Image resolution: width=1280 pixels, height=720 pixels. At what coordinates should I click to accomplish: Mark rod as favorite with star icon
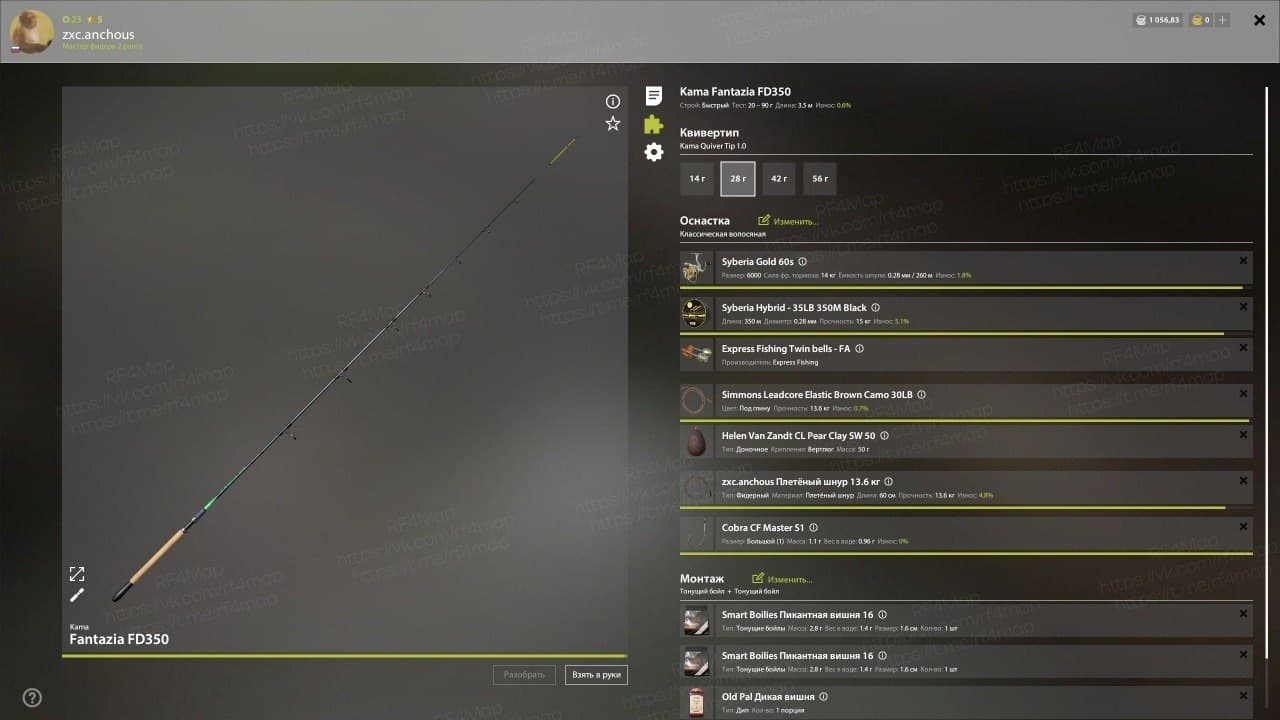613,123
